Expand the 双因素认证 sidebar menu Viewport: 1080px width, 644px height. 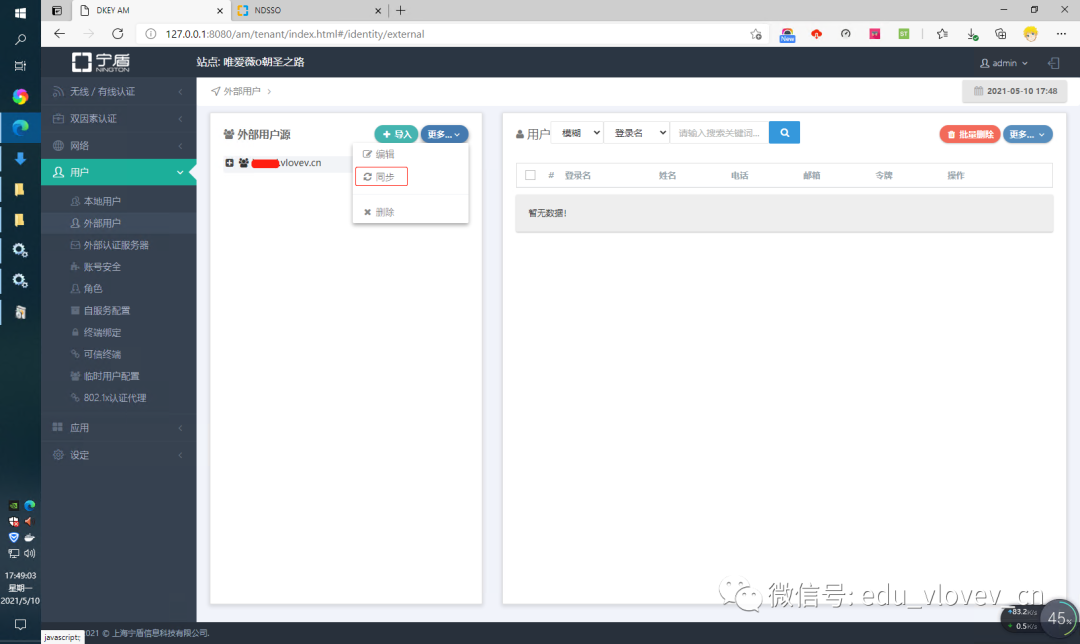point(118,118)
